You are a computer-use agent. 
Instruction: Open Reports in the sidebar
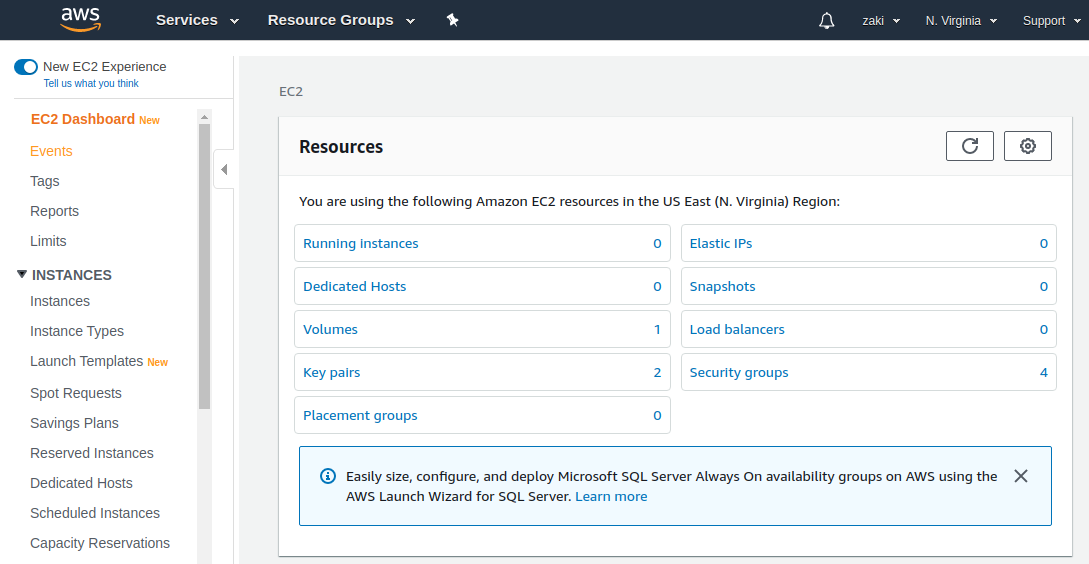click(x=54, y=211)
